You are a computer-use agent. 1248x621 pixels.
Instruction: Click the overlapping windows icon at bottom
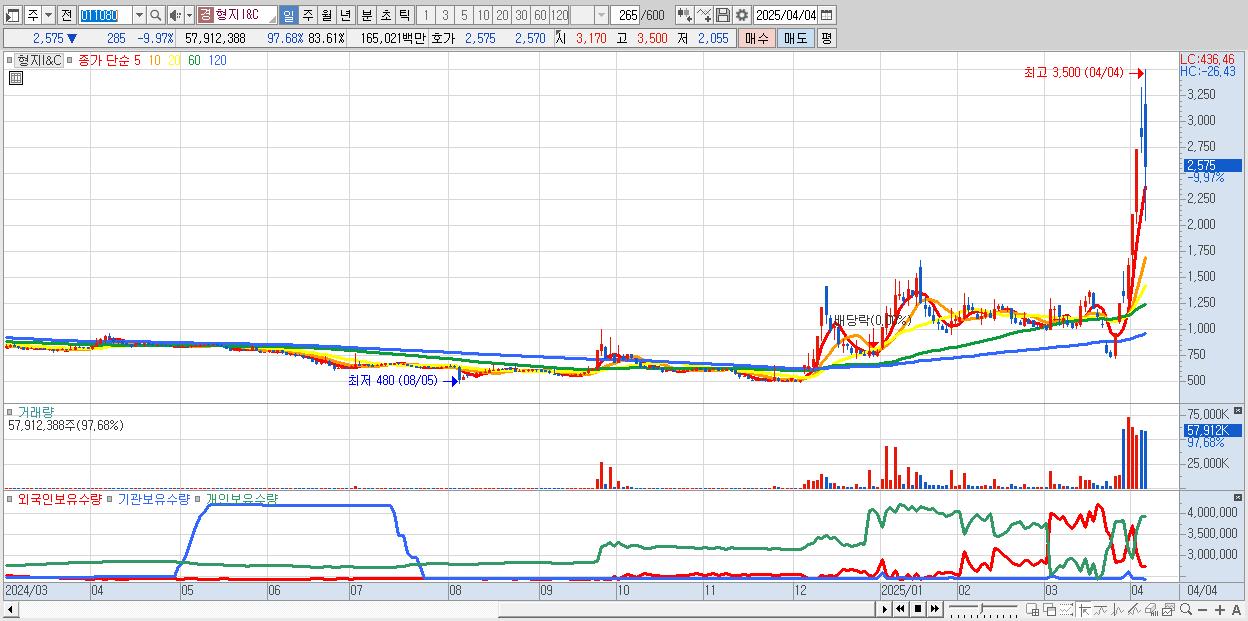1050,609
